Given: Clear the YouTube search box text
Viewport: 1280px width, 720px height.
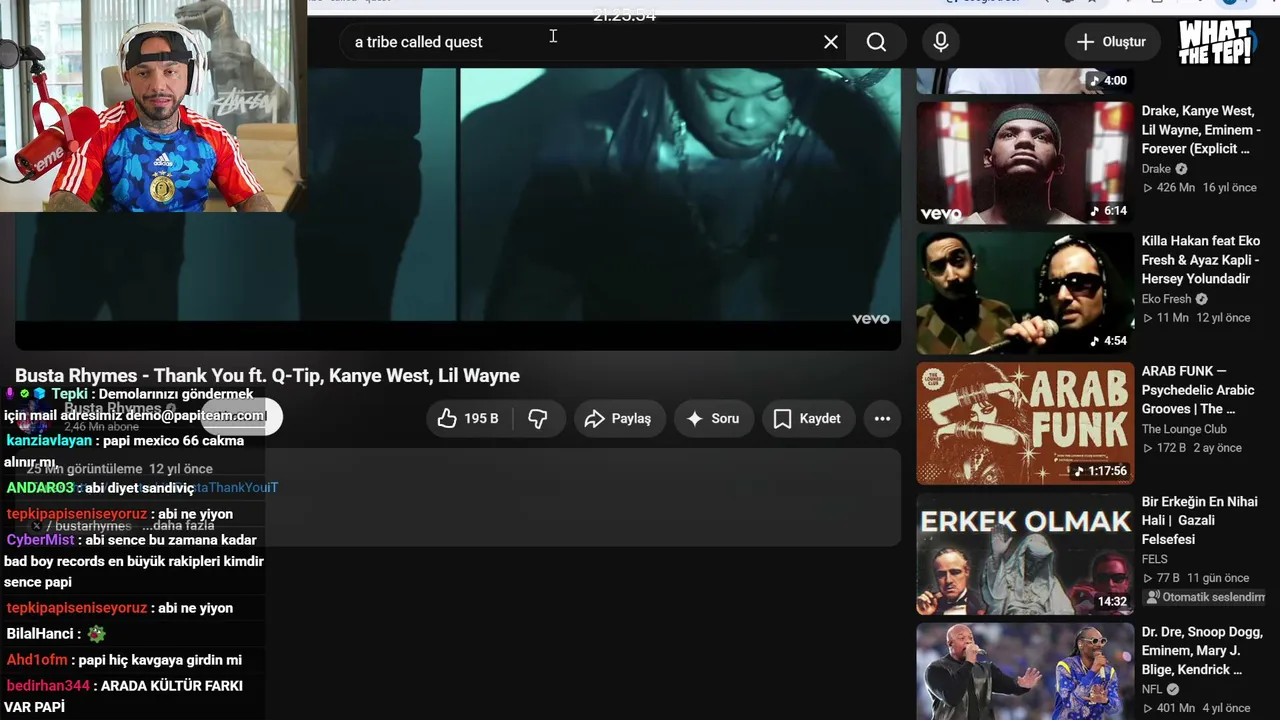Looking at the screenshot, I should 831,42.
